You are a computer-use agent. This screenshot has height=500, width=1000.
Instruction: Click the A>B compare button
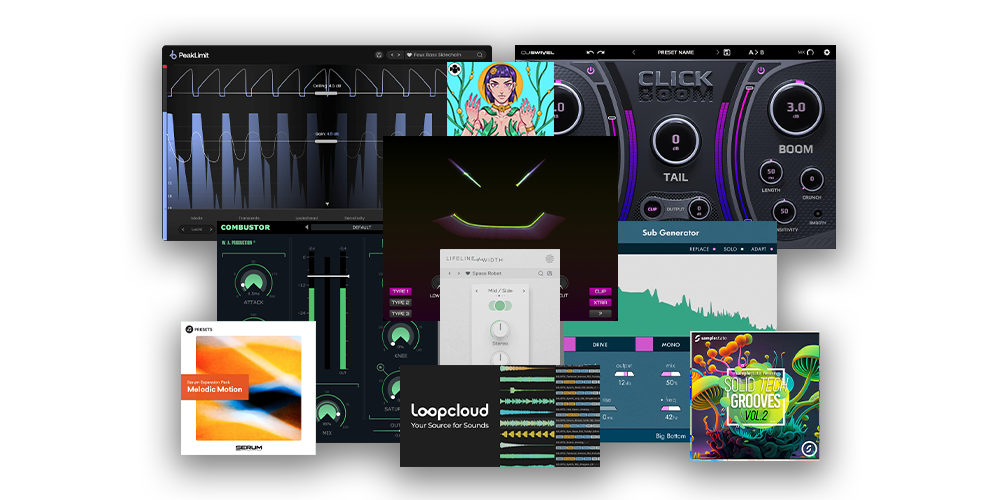click(x=756, y=52)
